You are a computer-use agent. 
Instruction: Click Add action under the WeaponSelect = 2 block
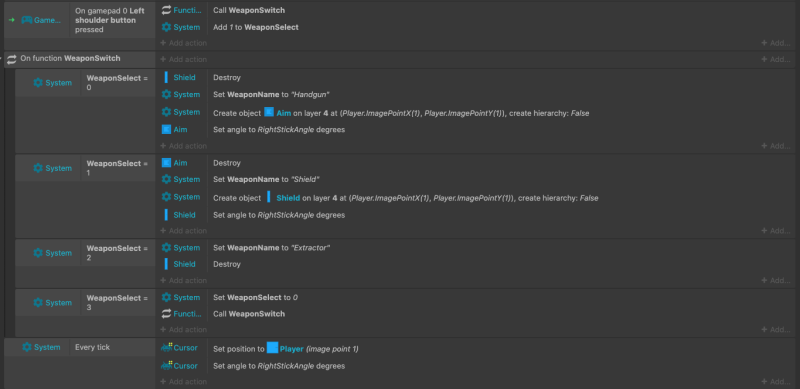183,280
